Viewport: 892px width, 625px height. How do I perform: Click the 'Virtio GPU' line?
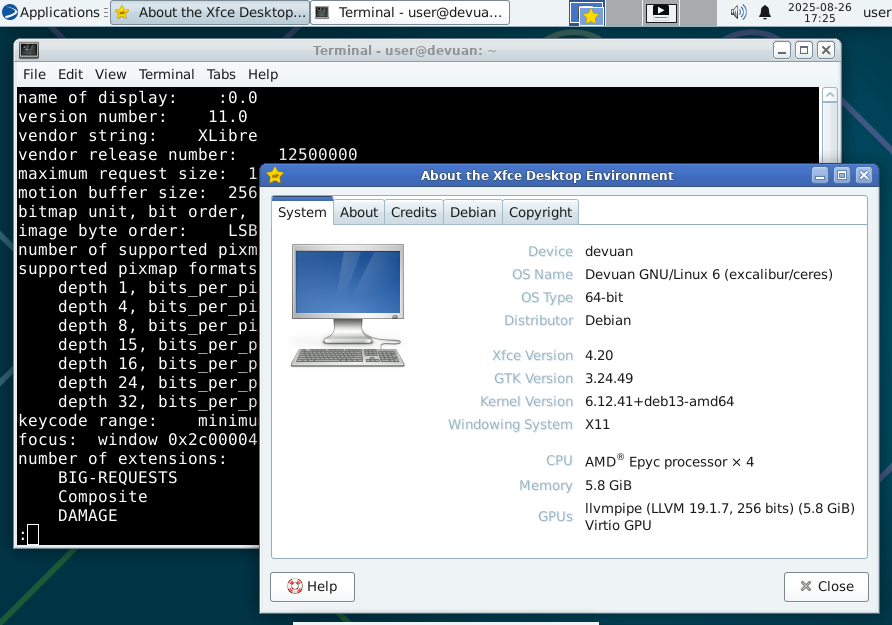pos(618,525)
